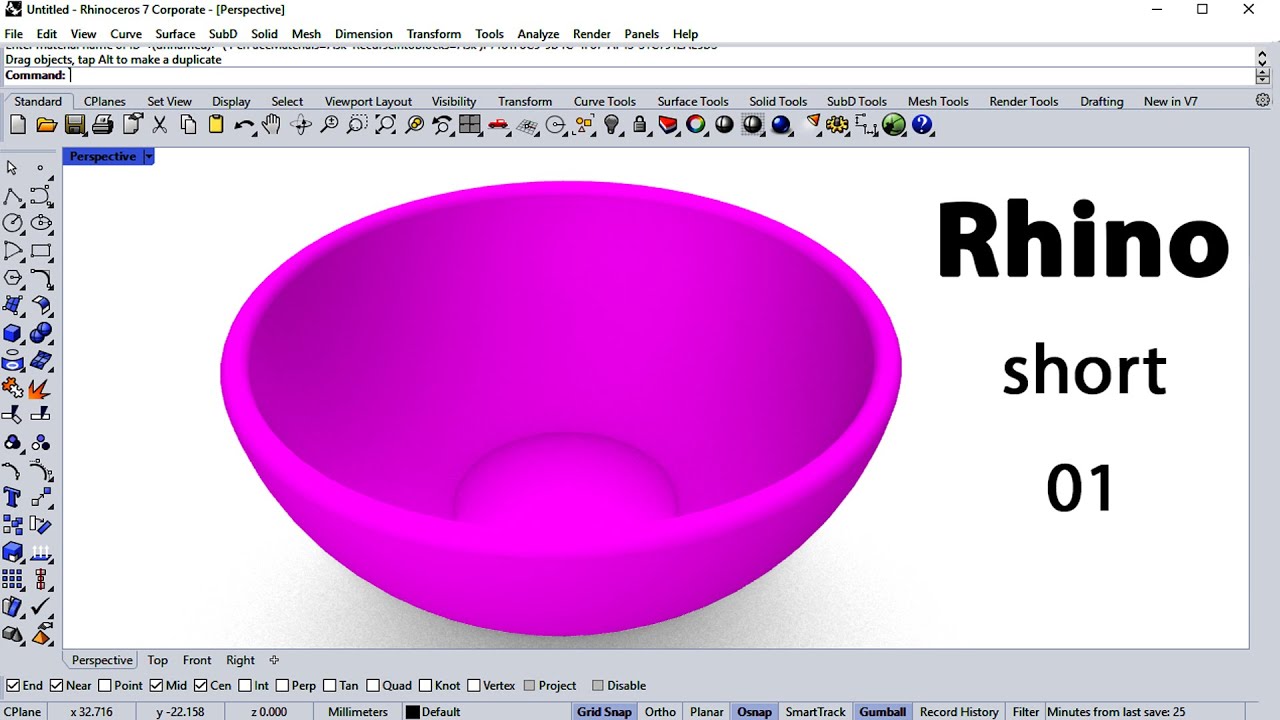Viewport: 1280px width, 720px height.
Task: Click the Copy icon in toolbar
Action: [188, 125]
